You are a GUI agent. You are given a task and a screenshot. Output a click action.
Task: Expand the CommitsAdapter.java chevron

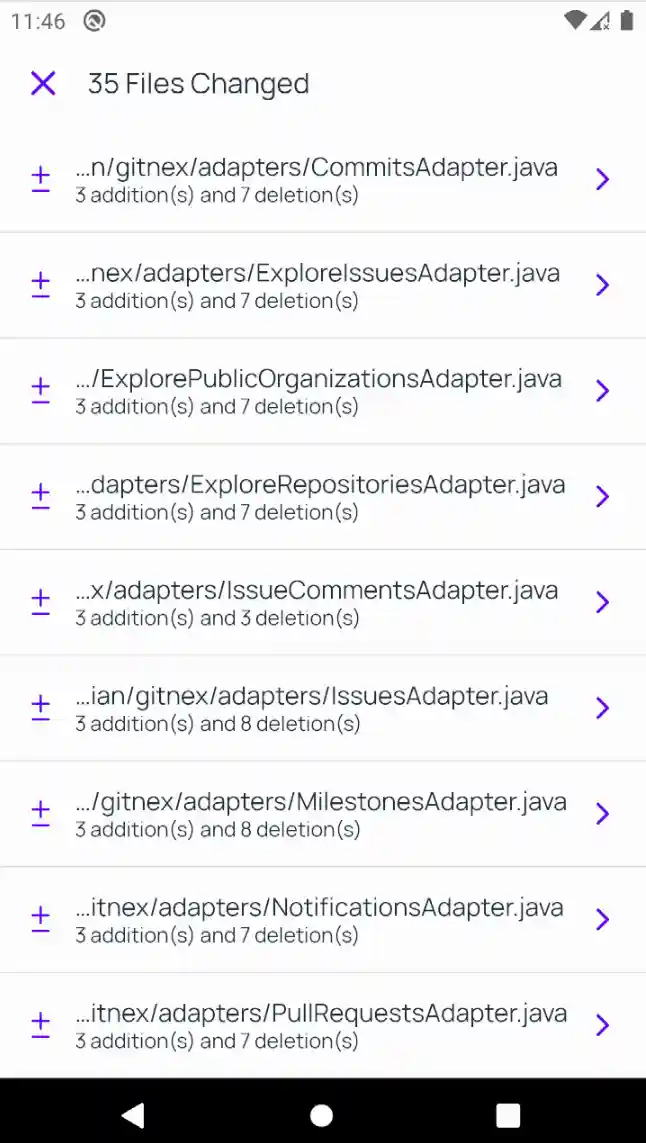[x=602, y=180]
